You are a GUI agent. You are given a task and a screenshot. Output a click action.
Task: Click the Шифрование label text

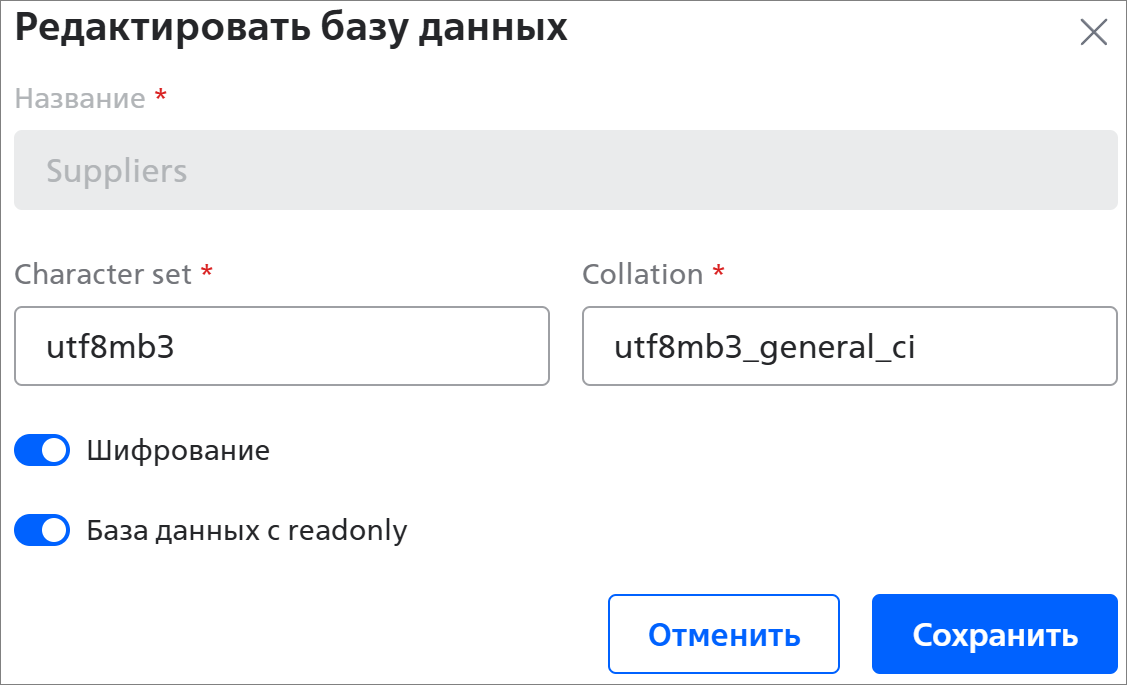[x=178, y=451]
